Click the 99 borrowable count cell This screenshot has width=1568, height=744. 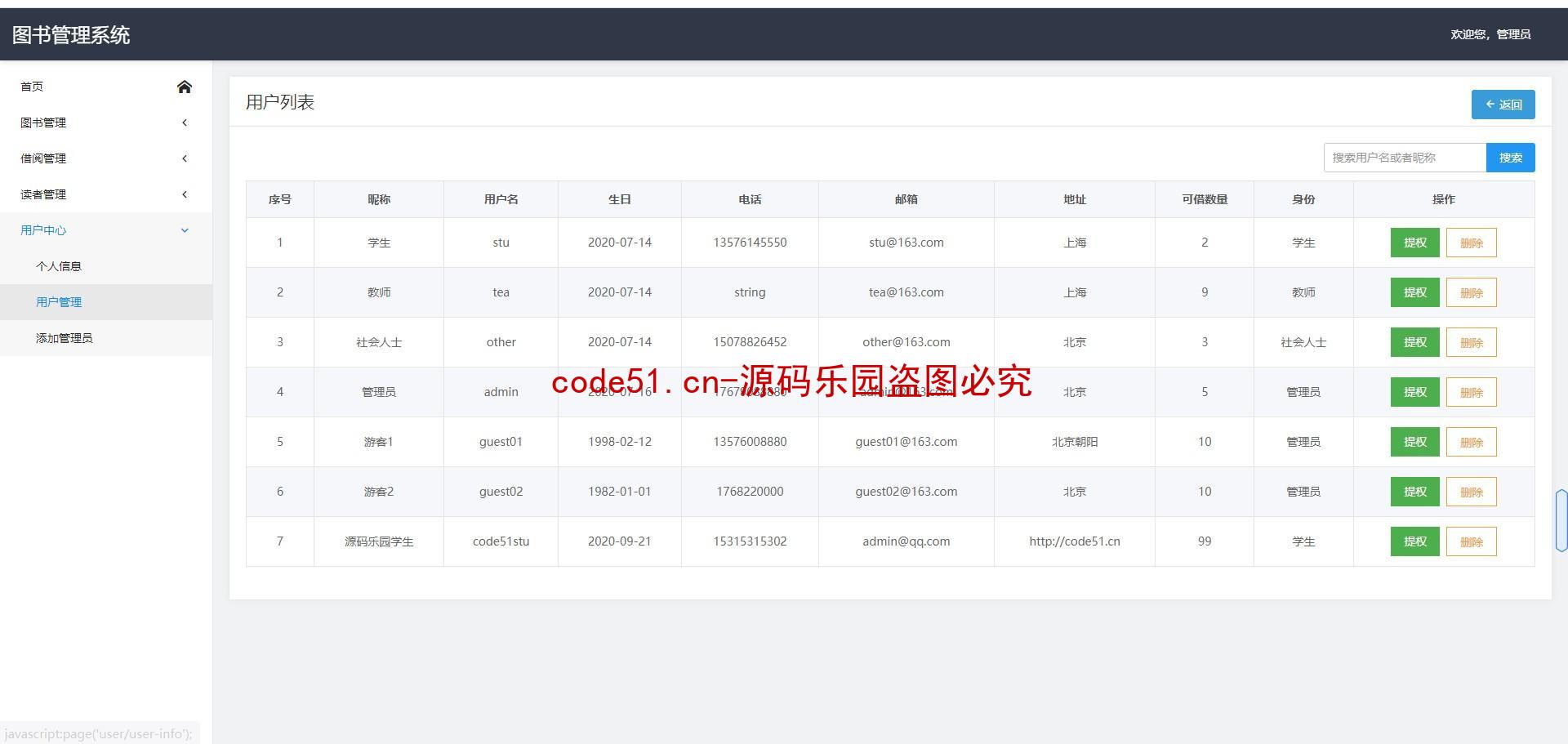coord(1205,541)
